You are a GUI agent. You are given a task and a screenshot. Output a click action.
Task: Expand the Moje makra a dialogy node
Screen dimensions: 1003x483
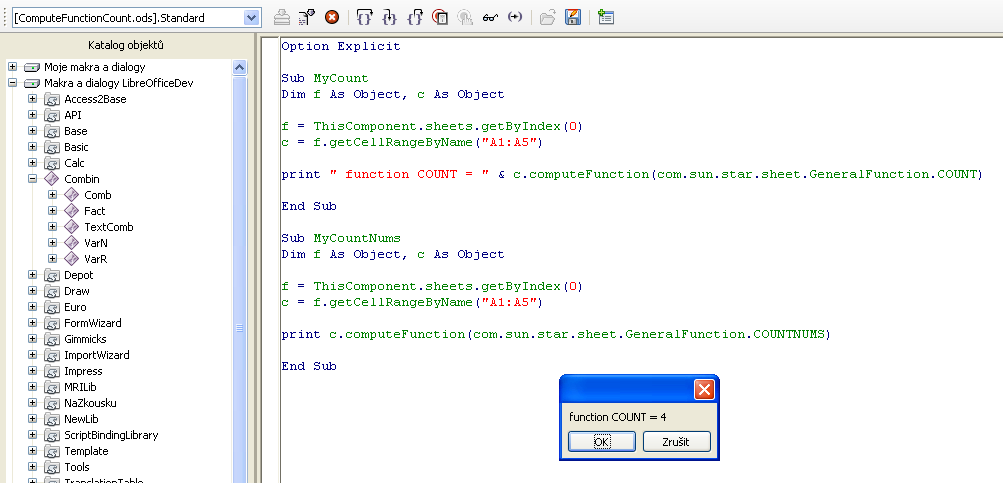click(13, 67)
